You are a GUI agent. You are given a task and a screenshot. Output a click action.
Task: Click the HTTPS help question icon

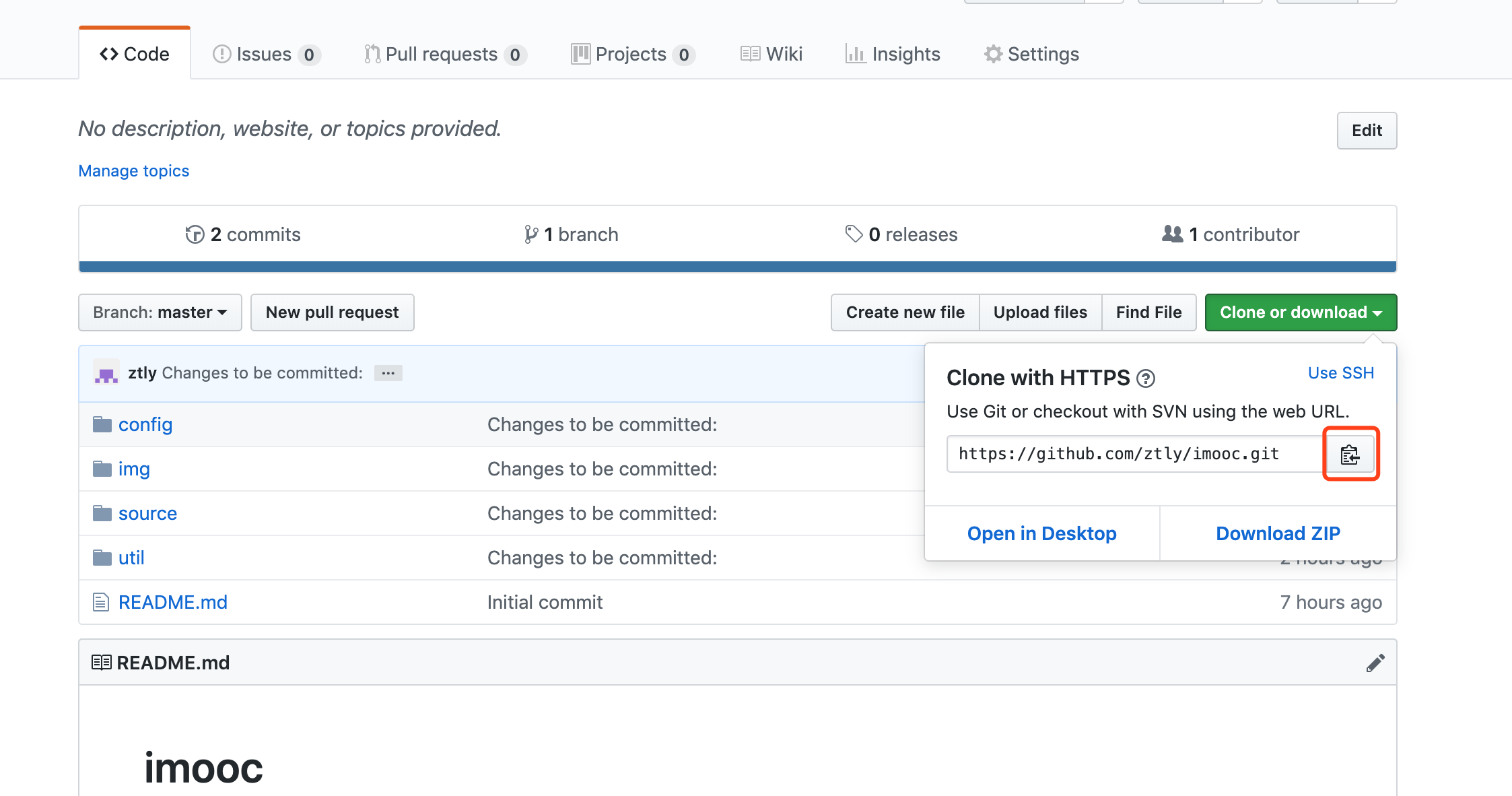pyautogui.click(x=1145, y=378)
